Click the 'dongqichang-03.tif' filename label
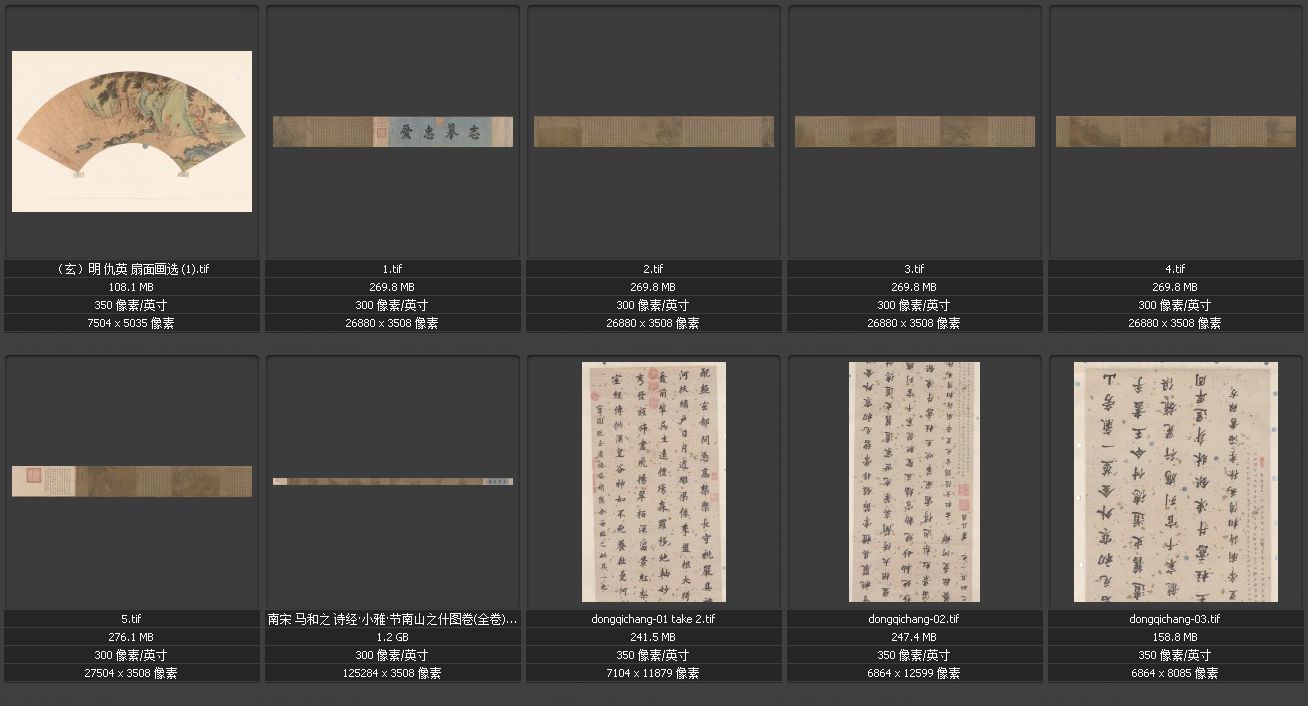Viewport: 1308px width, 706px height. pos(1176,619)
